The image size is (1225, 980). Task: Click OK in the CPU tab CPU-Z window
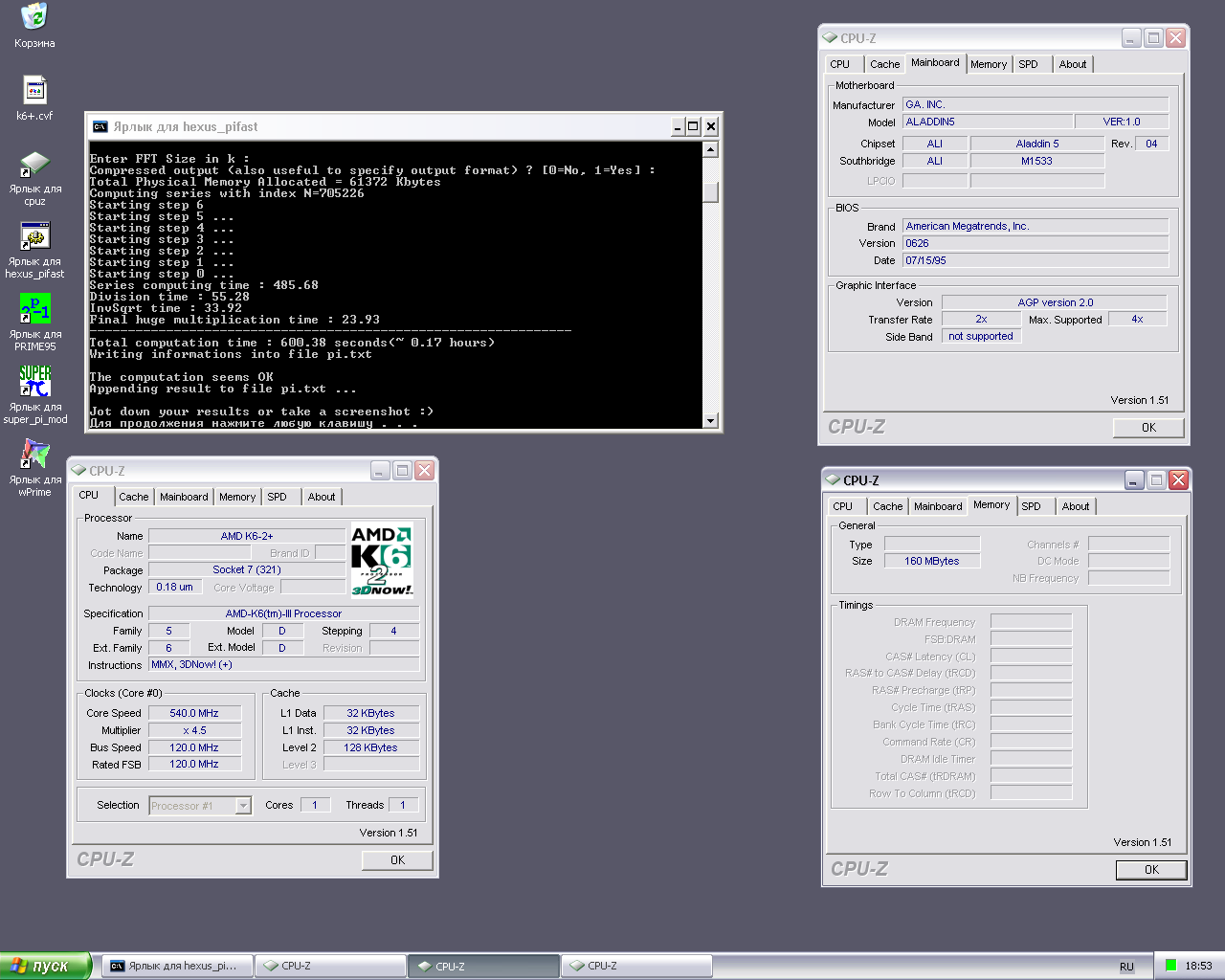click(x=397, y=860)
